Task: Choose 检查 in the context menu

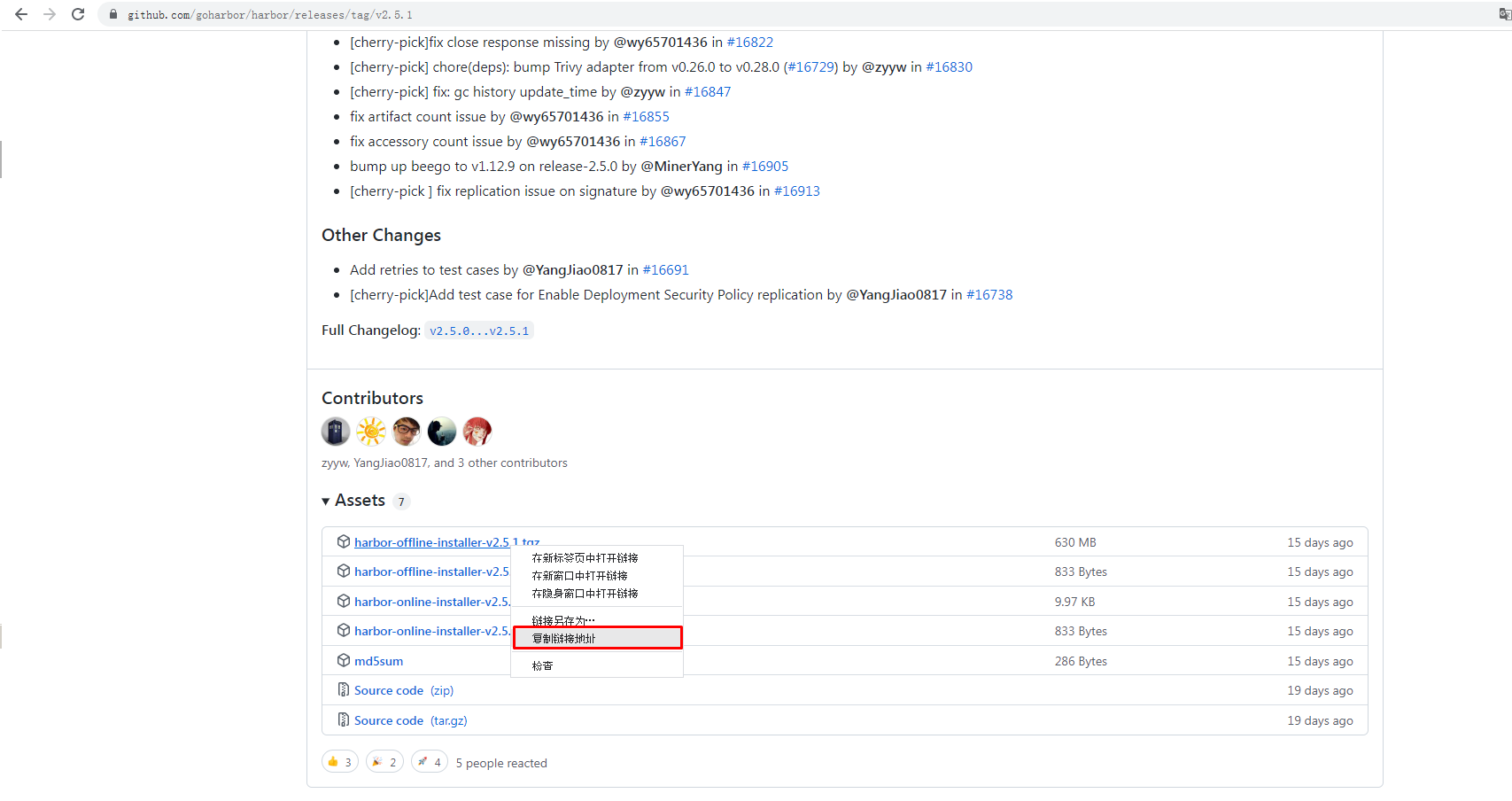Action: click(542, 665)
